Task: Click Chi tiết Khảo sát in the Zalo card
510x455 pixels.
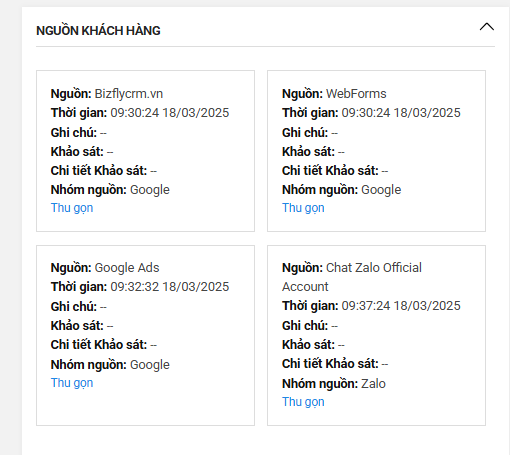Action: coord(330,364)
